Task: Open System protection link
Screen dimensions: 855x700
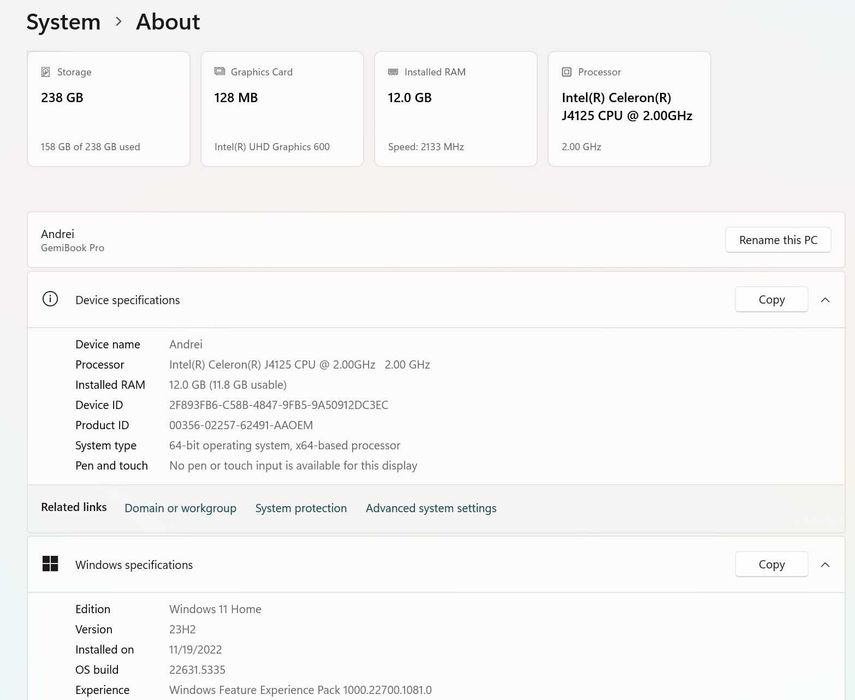Action: 301,508
